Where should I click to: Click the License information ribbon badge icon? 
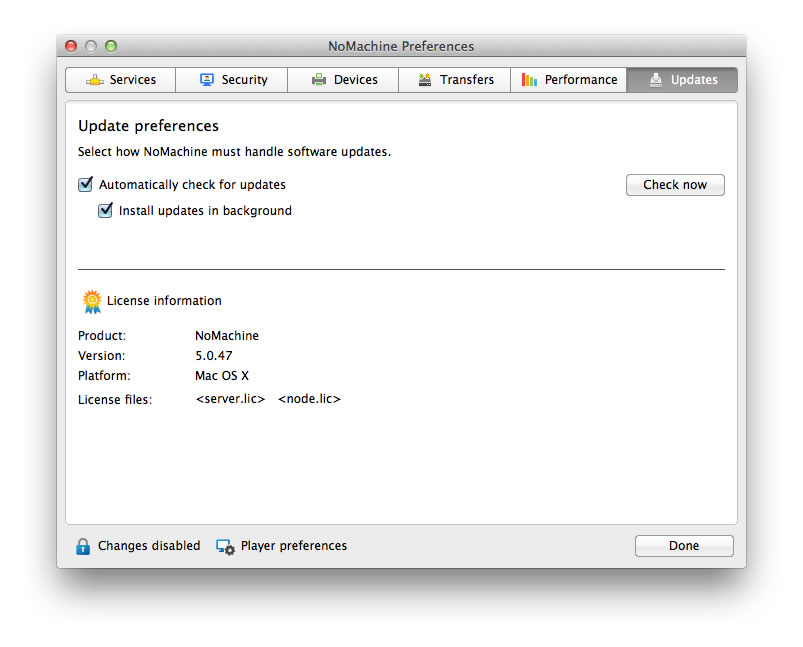[x=92, y=301]
